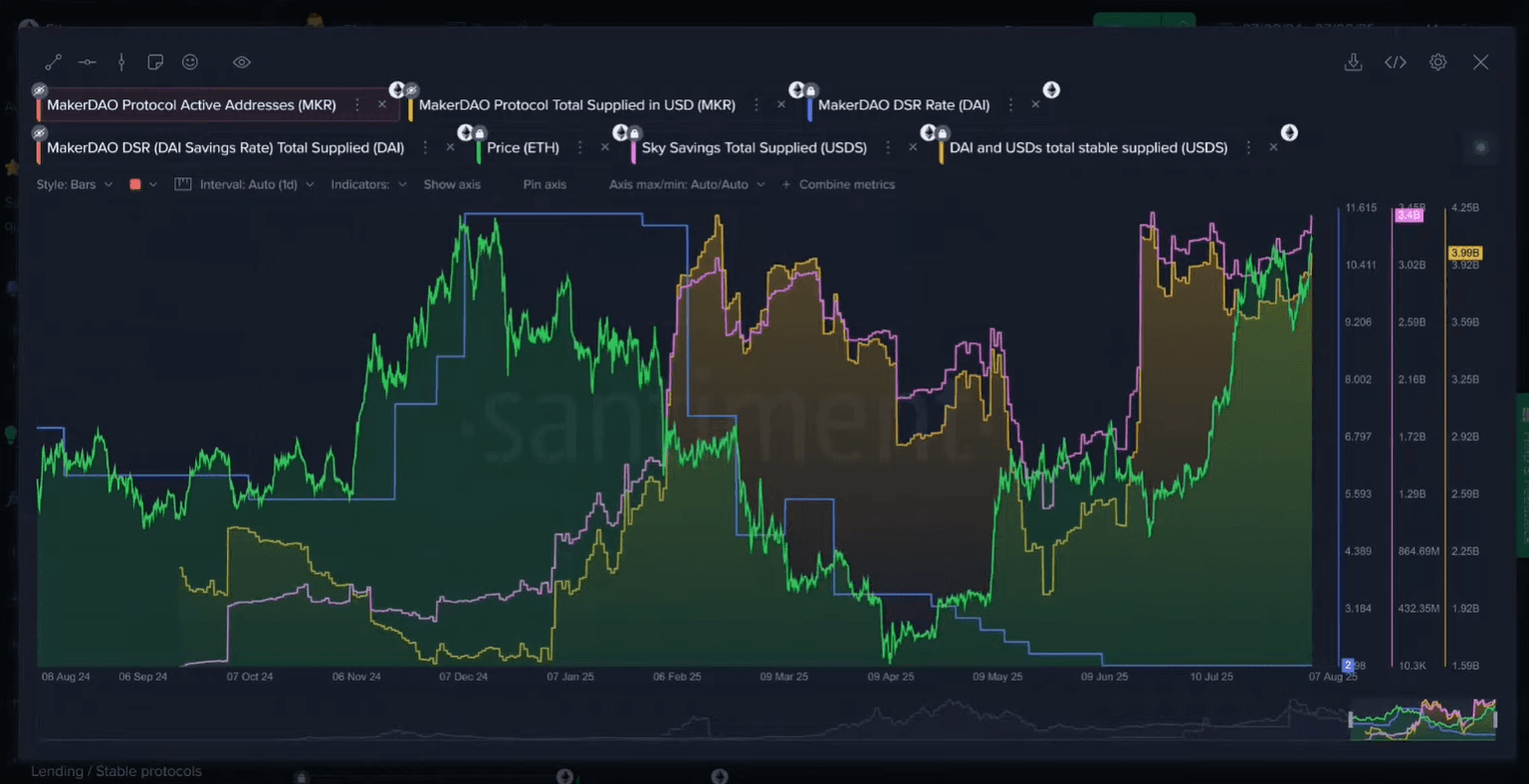This screenshot has height=784, width=1529.
Task: Remove the Sky Savings Total Supplied metric
Action: 913,147
